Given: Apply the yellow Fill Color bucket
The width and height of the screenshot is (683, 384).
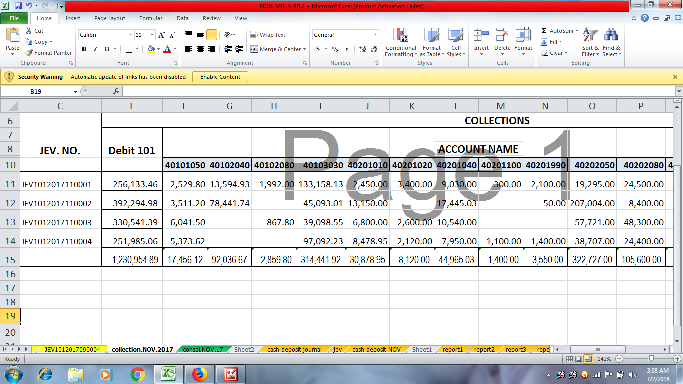Looking at the screenshot, I should click(x=151, y=49).
